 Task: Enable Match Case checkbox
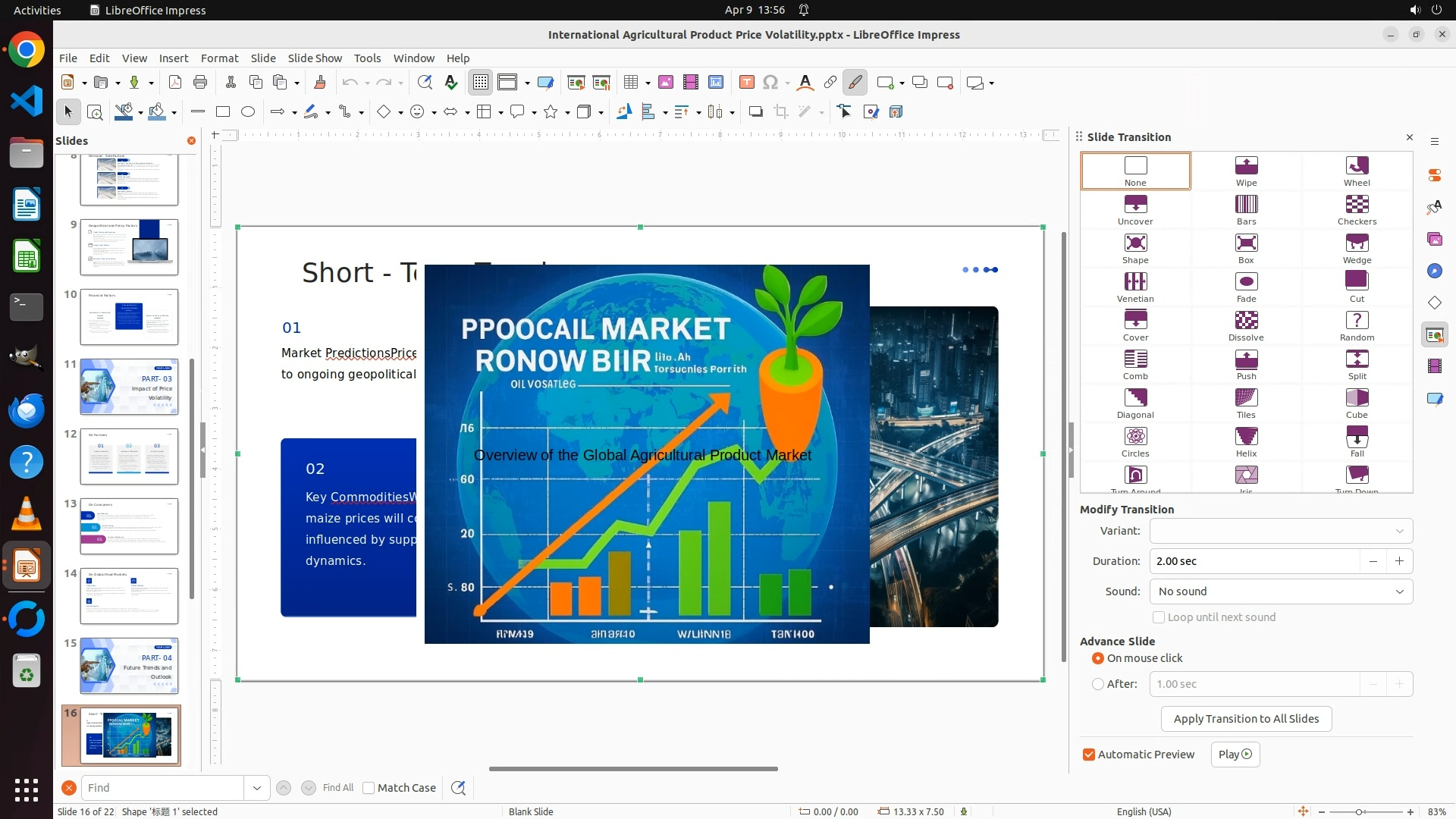pyautogui.click(x=369, y=788)
